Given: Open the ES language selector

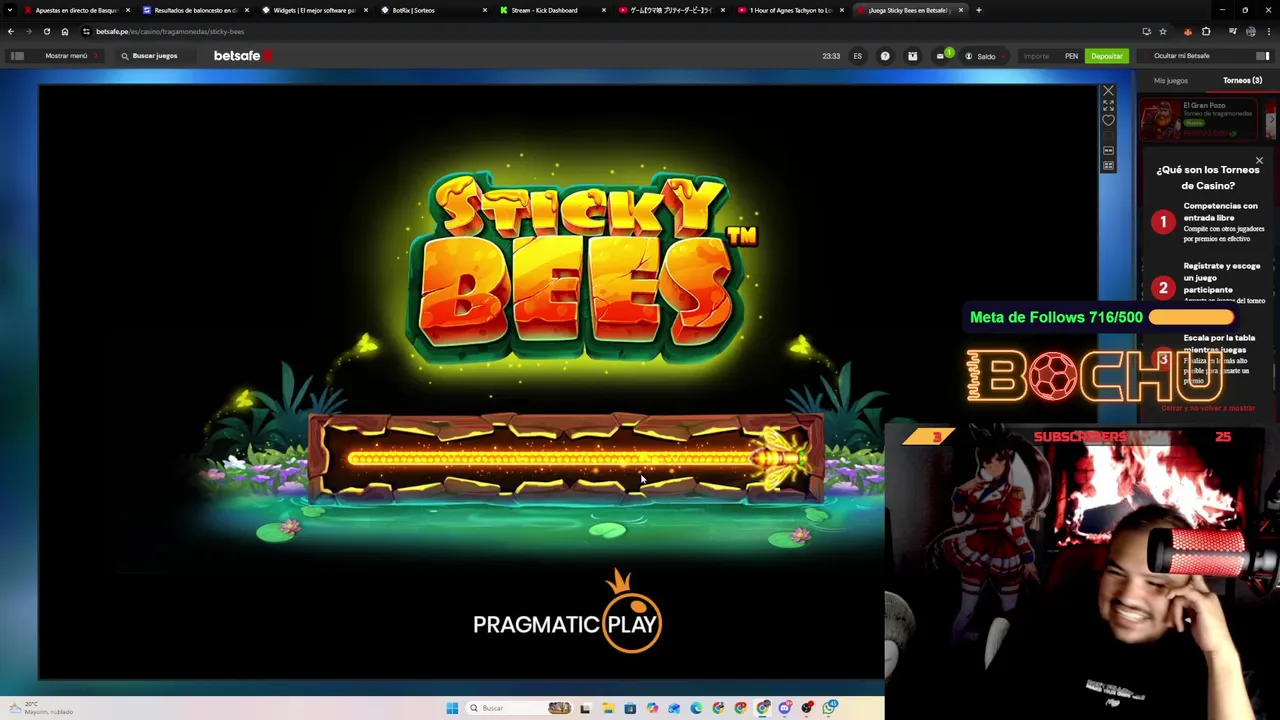Looking at the screenshot, I should pos(857,56).
